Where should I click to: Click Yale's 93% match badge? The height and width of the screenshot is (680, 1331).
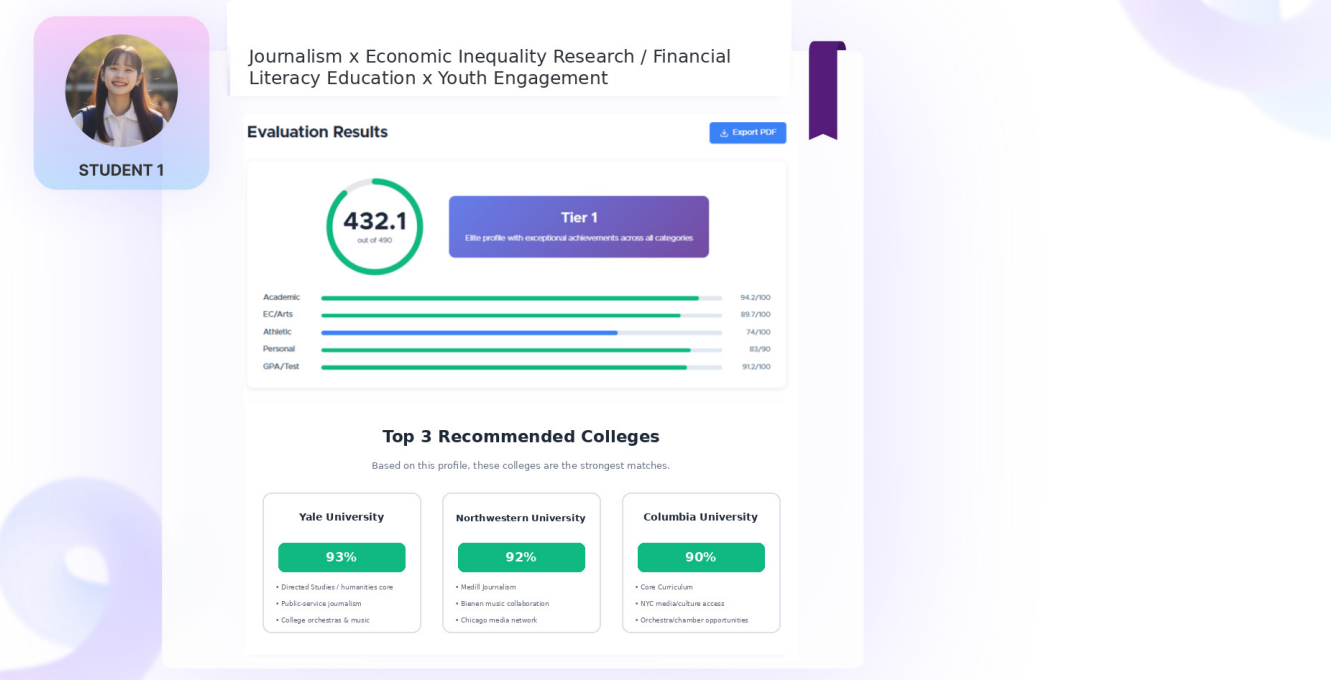342,557
